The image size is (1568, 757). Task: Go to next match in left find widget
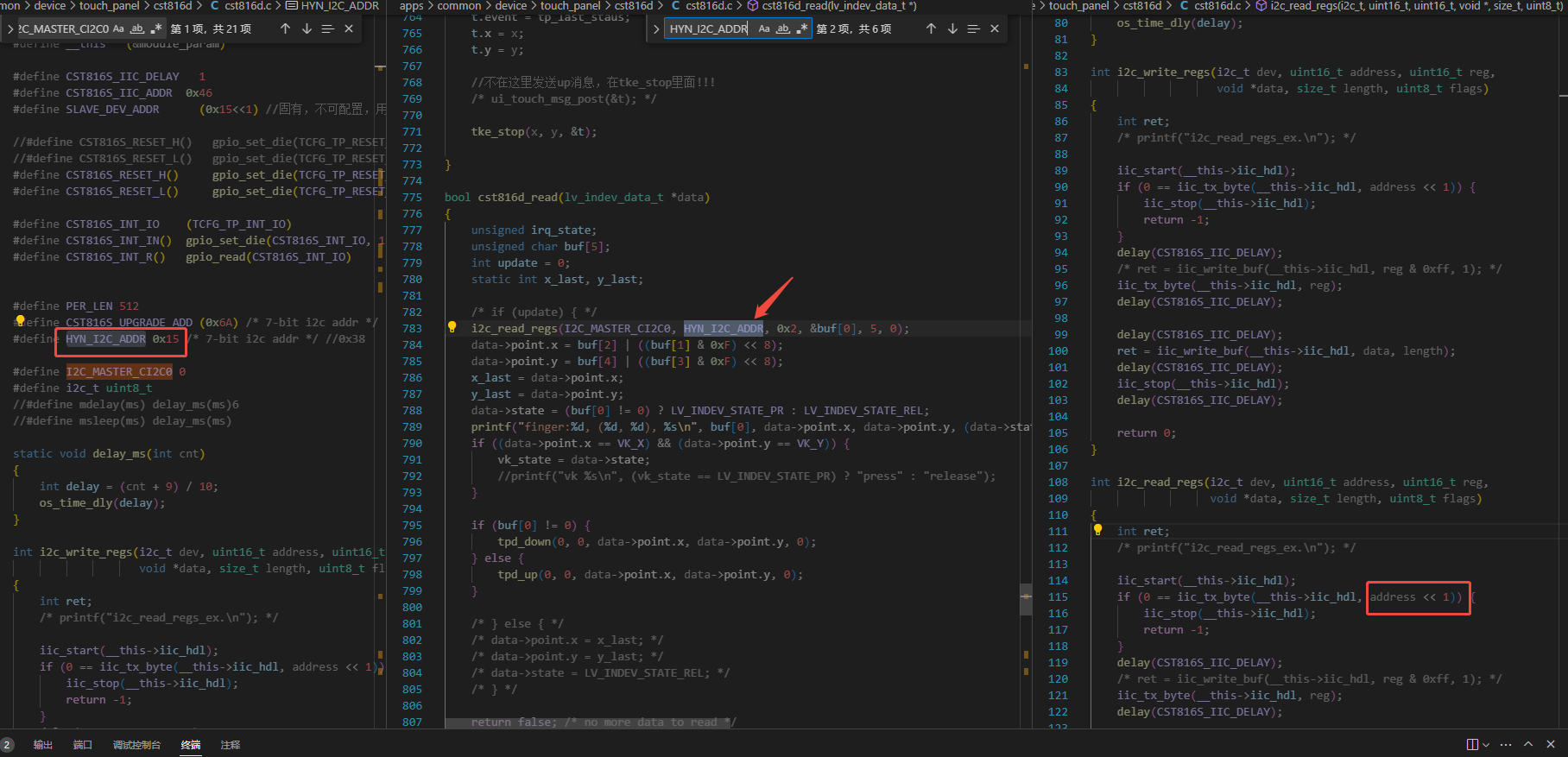(x=307, y=28)
